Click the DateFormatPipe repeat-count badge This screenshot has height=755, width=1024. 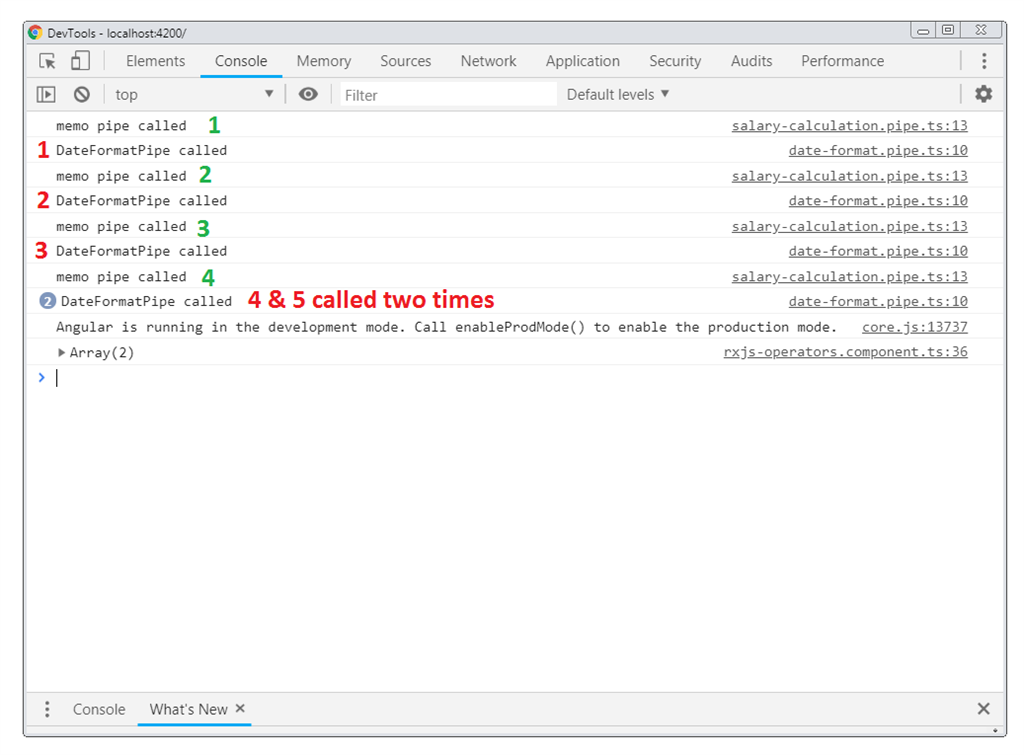pyautogui.click(x=47, y=300)
